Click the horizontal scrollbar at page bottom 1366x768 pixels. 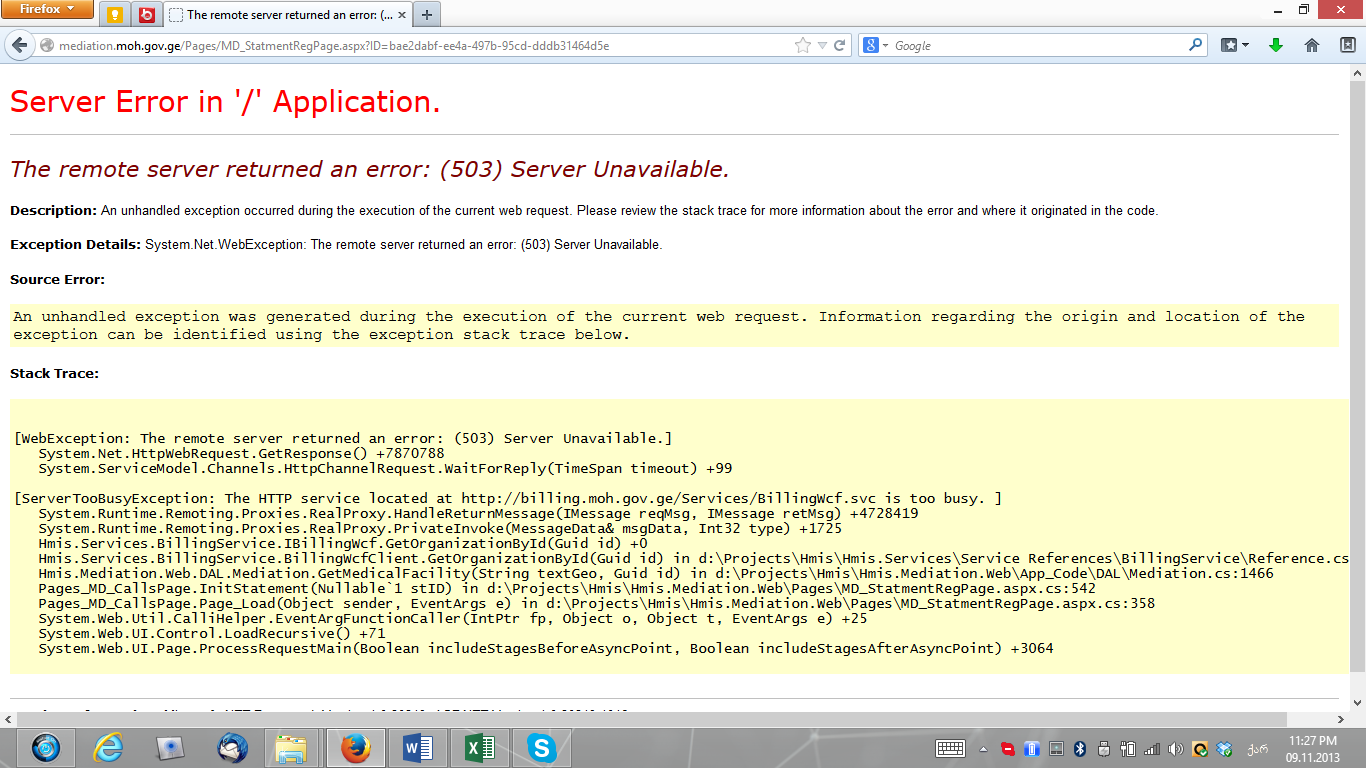(650, 719)
